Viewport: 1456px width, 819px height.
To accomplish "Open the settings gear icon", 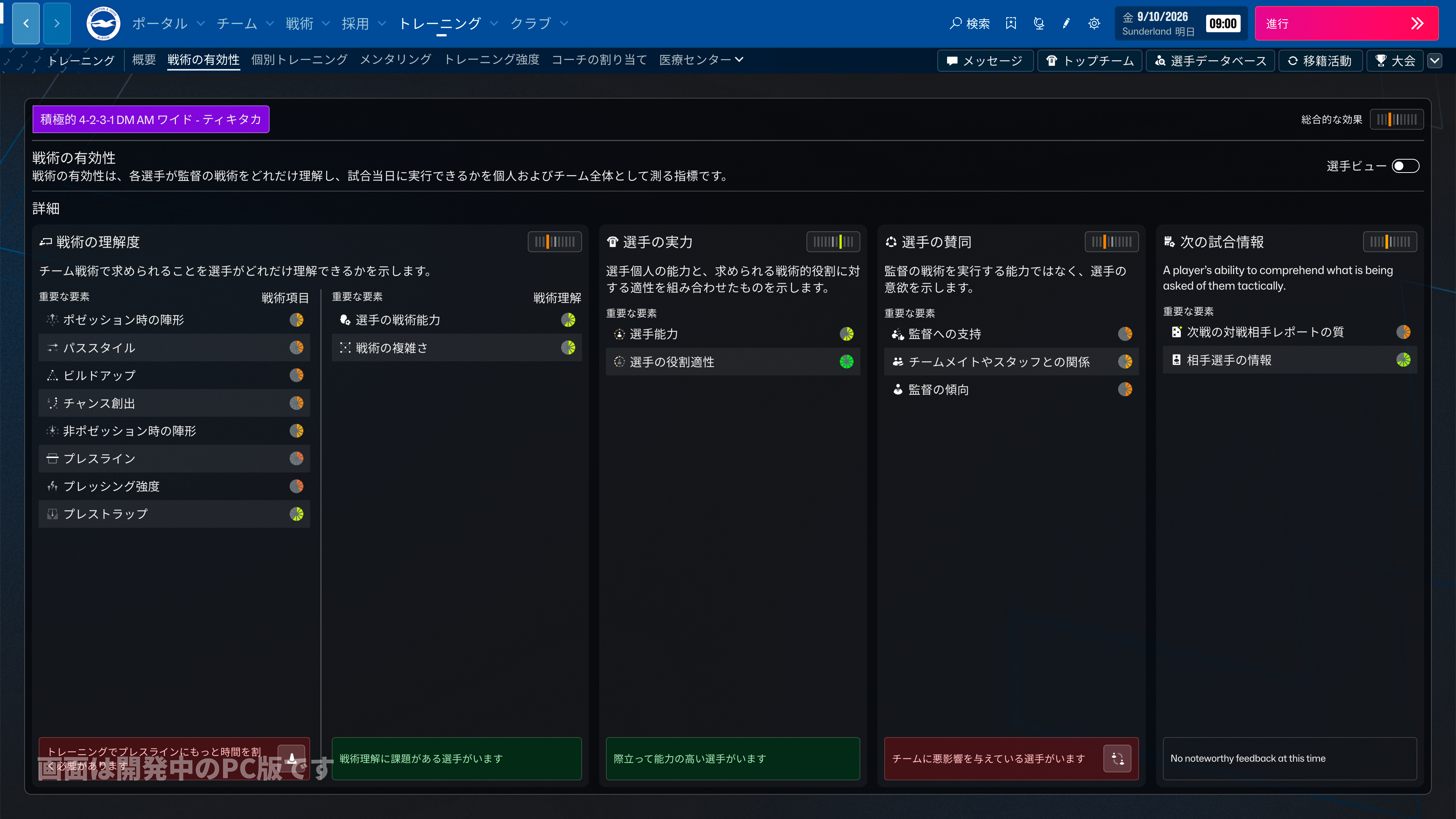I will coord(1094,23).
